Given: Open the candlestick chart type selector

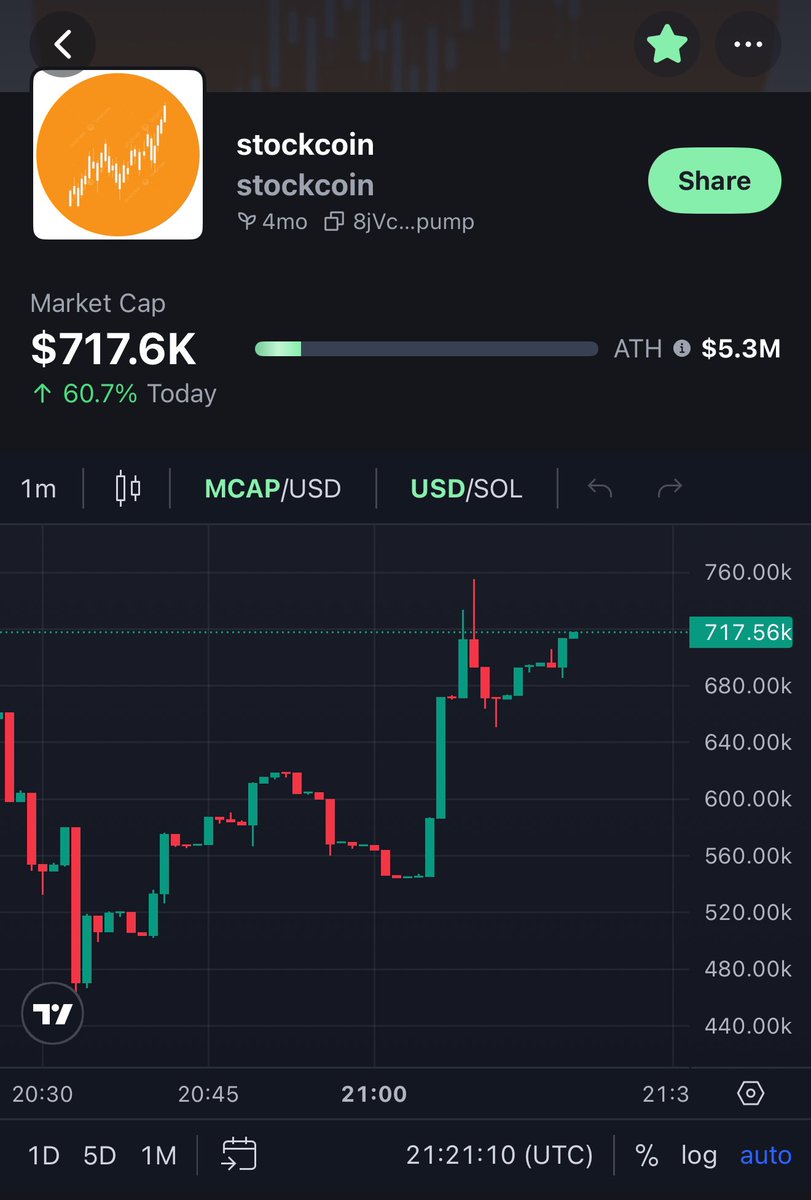Looking at the screenshot, I should [x=128, y=489].
